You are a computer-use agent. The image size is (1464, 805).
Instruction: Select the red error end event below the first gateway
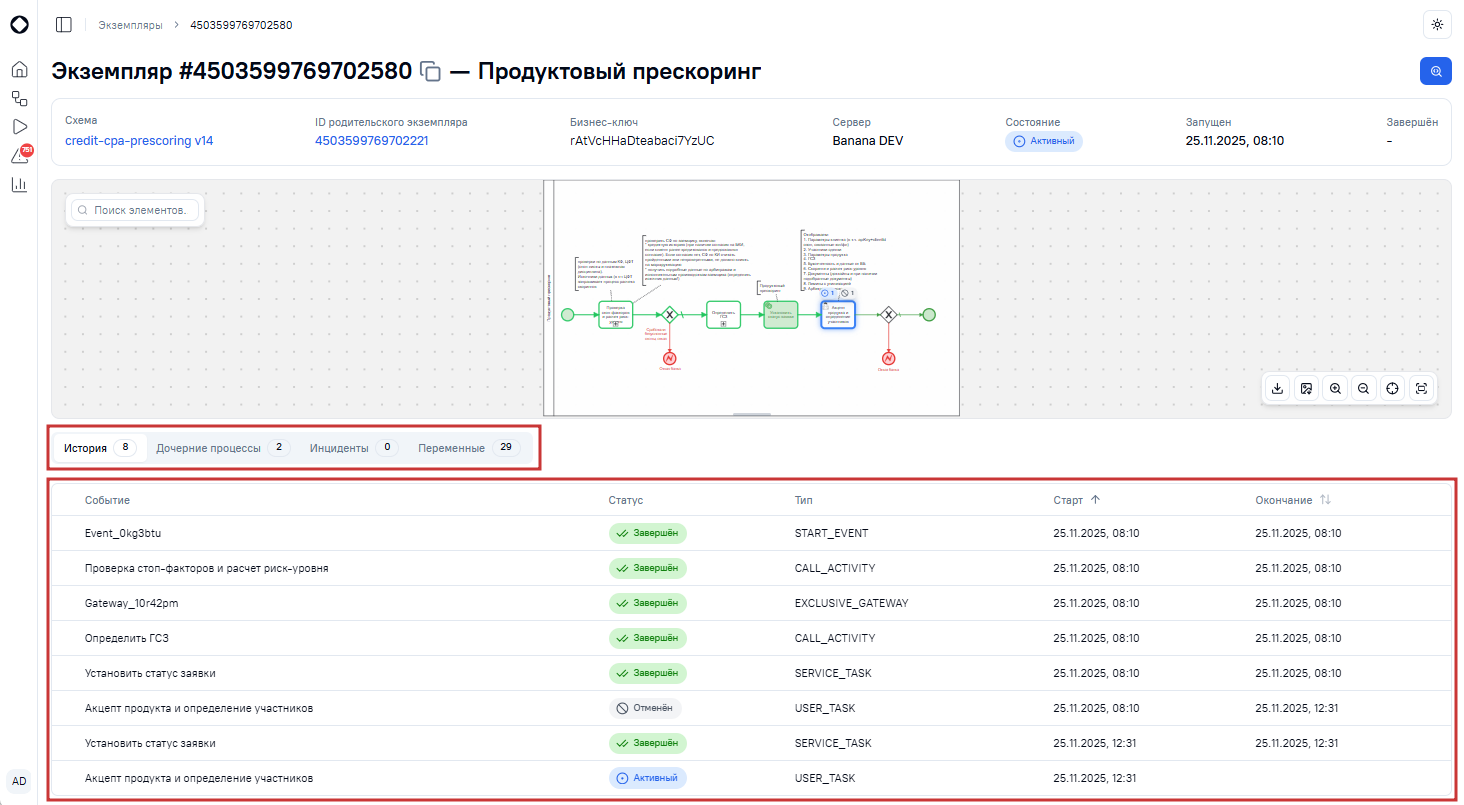670,357
